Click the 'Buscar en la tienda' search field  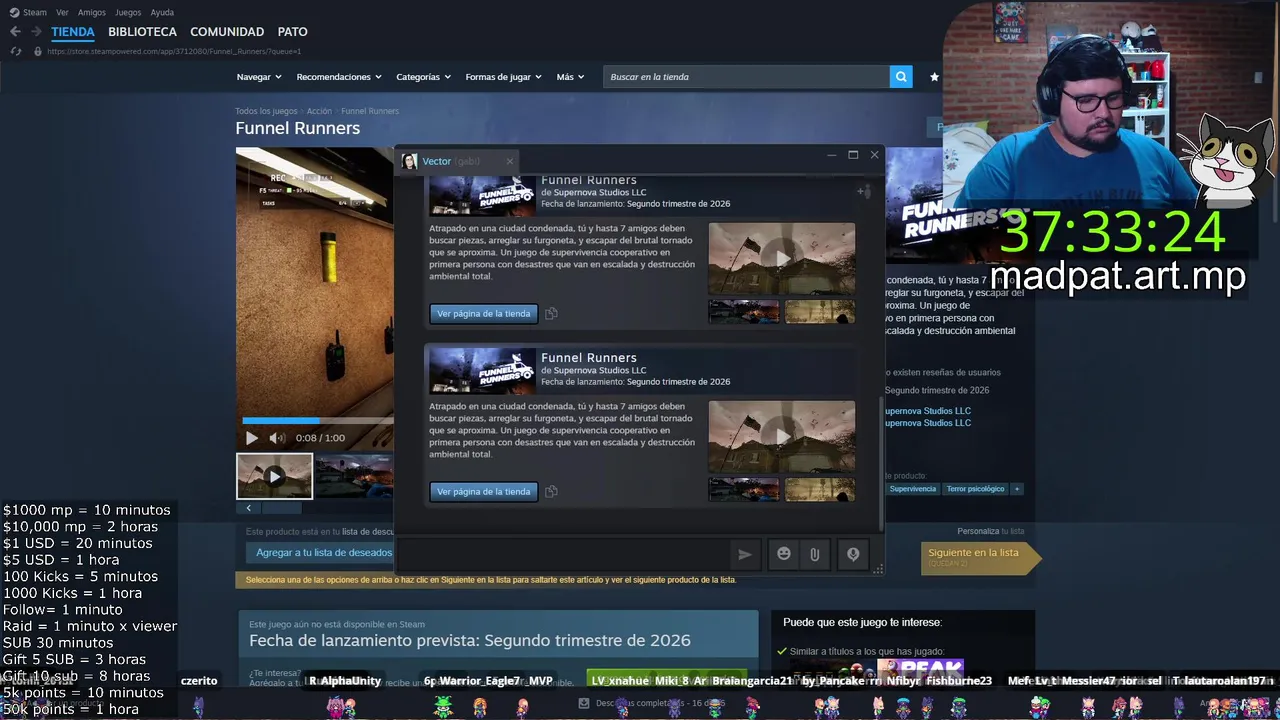[x=746, y=77]
